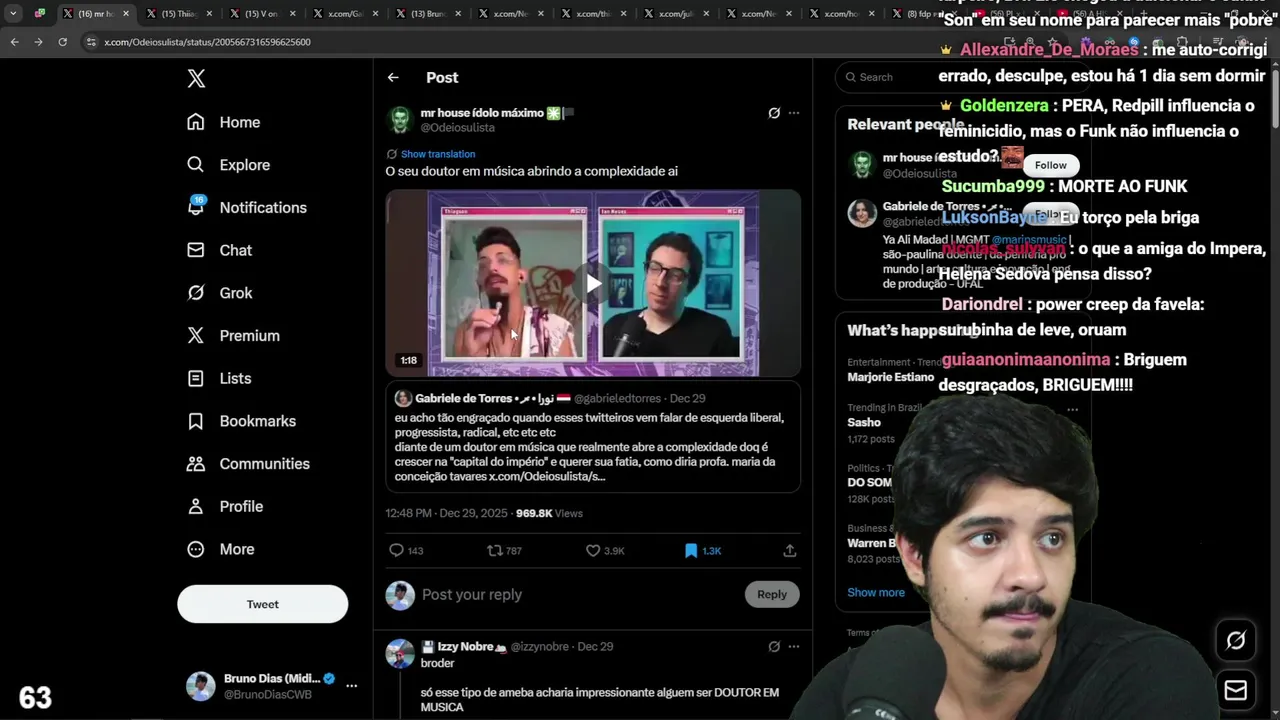
Task: Open the Izzy Nobre profile avatar
Action: click(400, 654)
